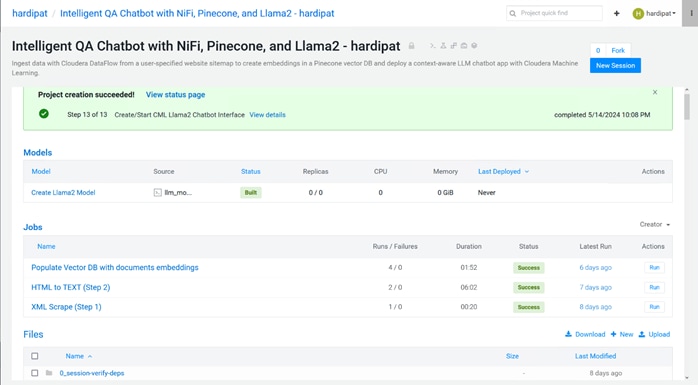Viewport: 698px width, 385px height.
Task: Open the sessions terminal icon beside title
Action: (432, 46)
